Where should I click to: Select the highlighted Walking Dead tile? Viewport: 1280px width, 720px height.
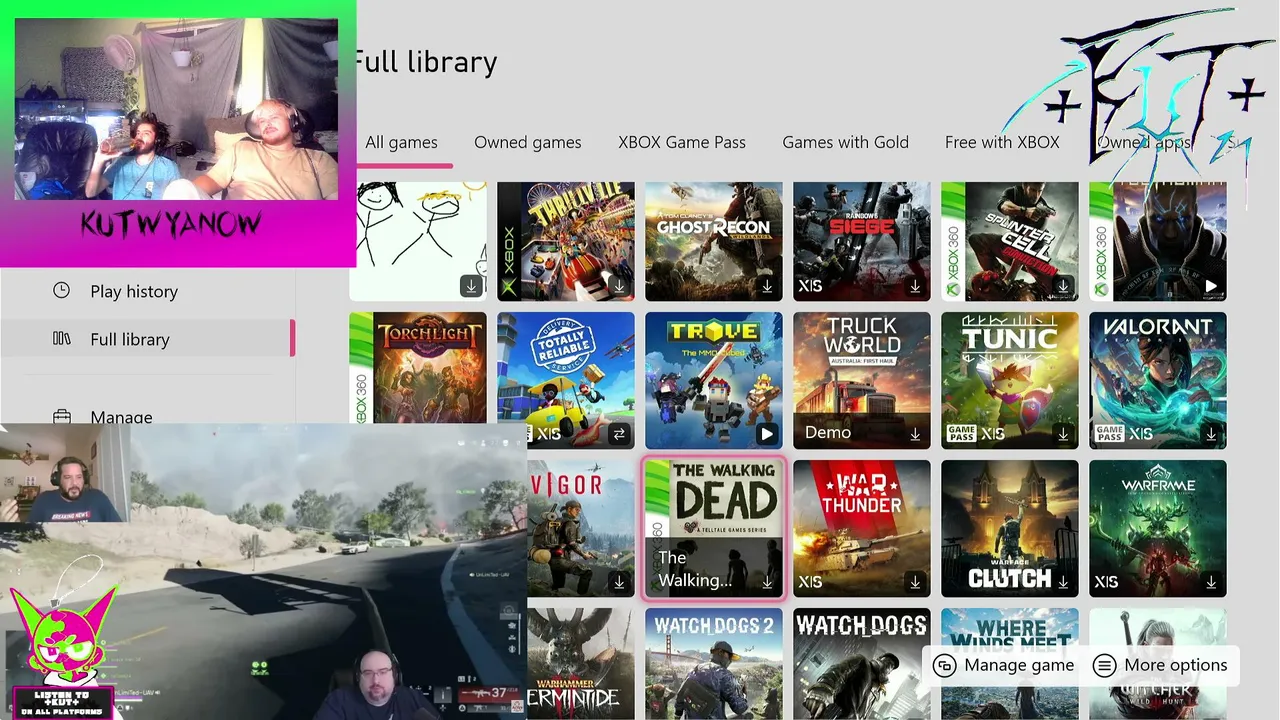[x=714, y=529]
